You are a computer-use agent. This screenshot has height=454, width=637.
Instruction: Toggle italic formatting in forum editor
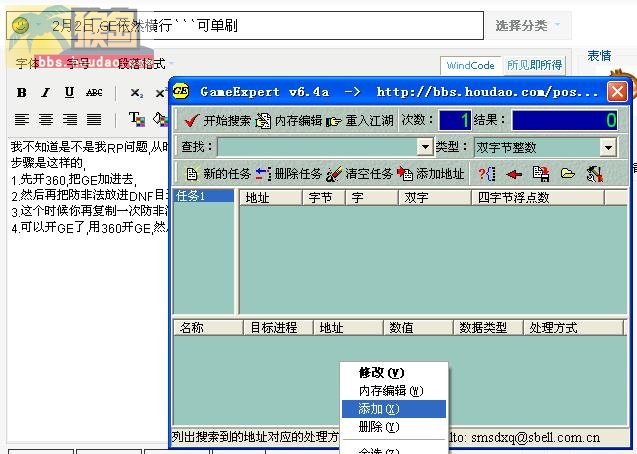[x=46, y=93]
